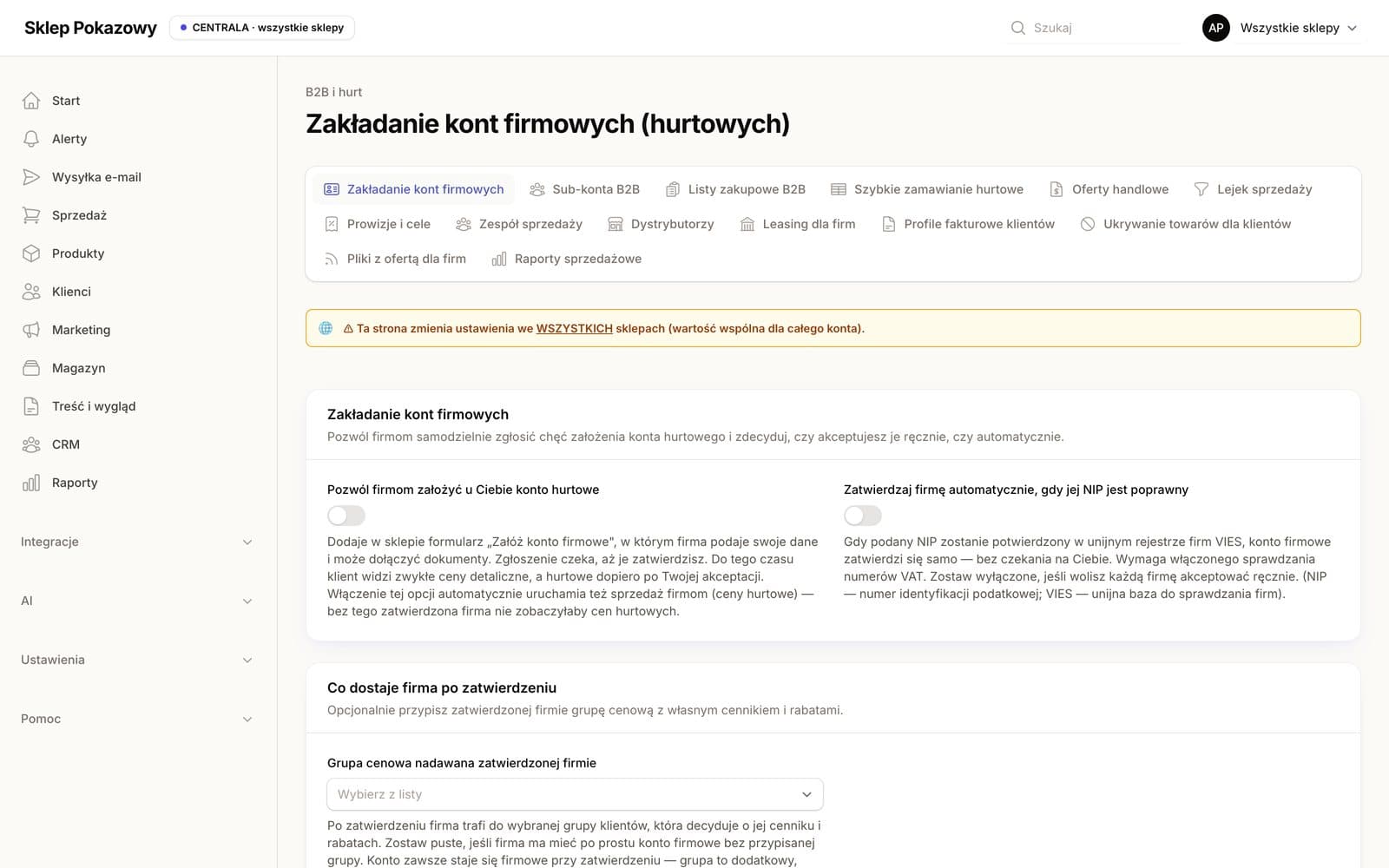This screenshot has height=868, width=1389.
Task: Expand the Integracje sidebar section
Action: coord(138,542)
